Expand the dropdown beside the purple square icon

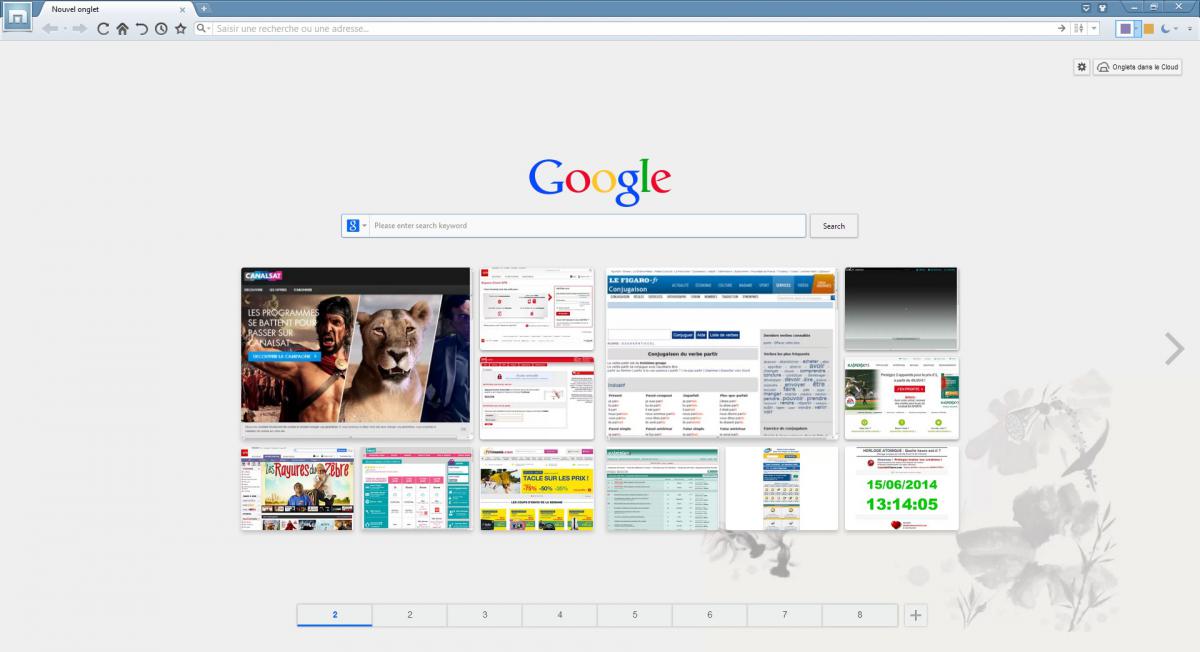pyautogui.click(x=1137, y=29)
